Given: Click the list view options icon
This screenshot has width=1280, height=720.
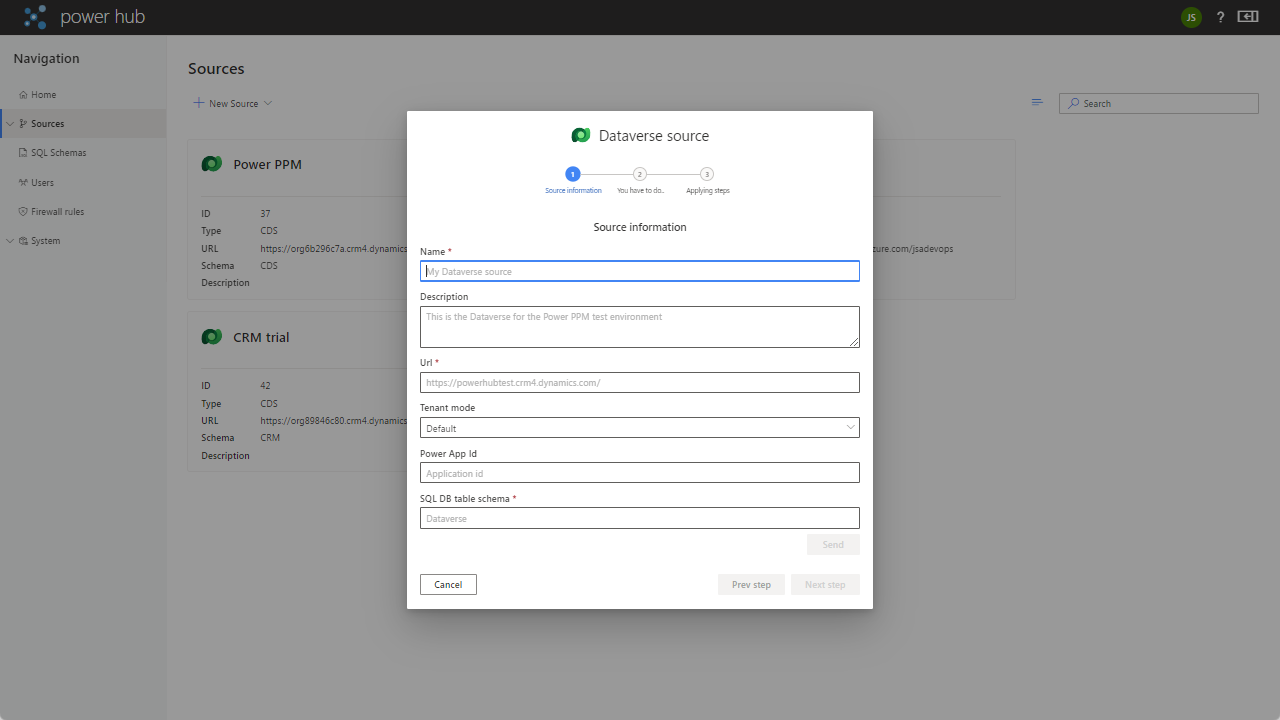Looking at the screenshot, I should point(1037,103).
